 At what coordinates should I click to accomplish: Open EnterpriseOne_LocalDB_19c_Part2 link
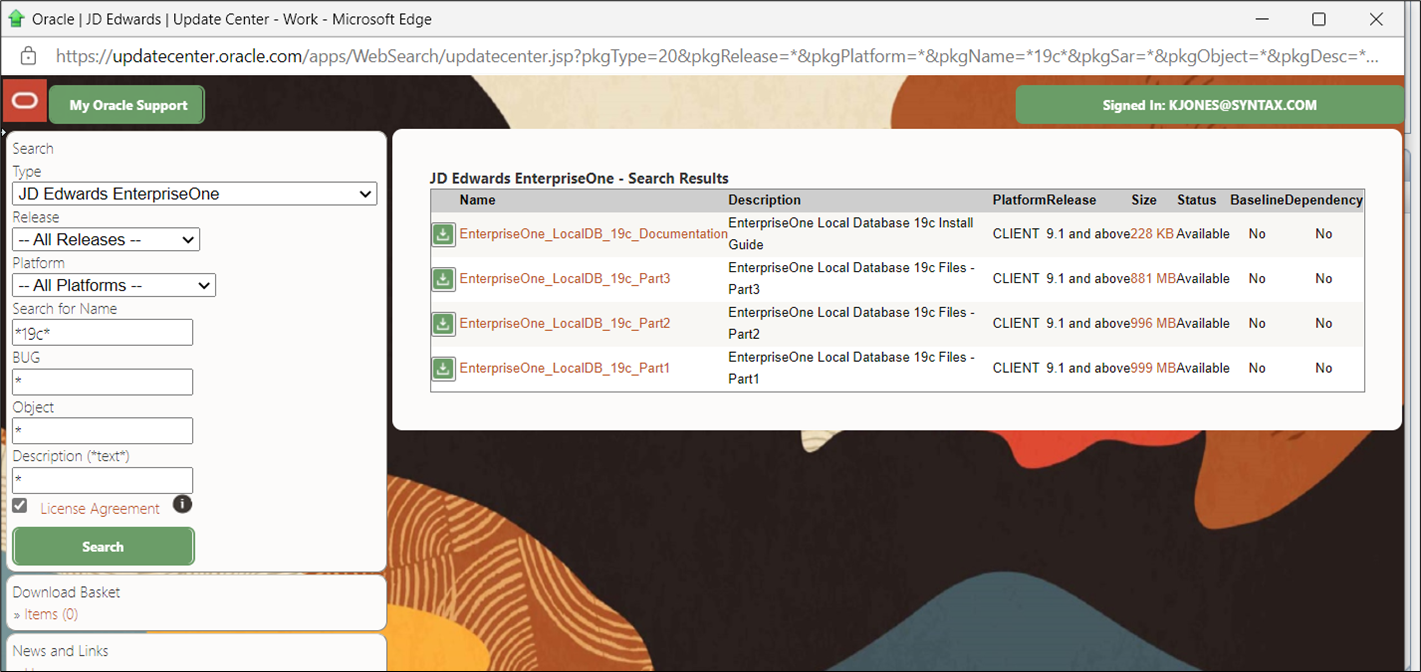click(565, 324)
